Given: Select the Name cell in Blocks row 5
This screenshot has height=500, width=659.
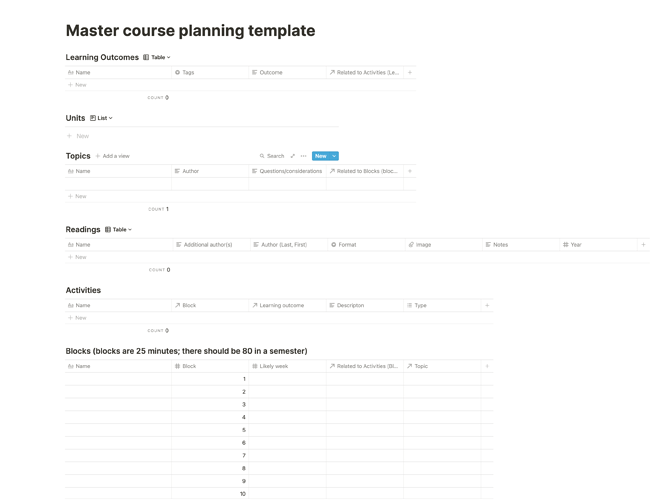Looking at the screenshot, I should (x=118, y=430).
